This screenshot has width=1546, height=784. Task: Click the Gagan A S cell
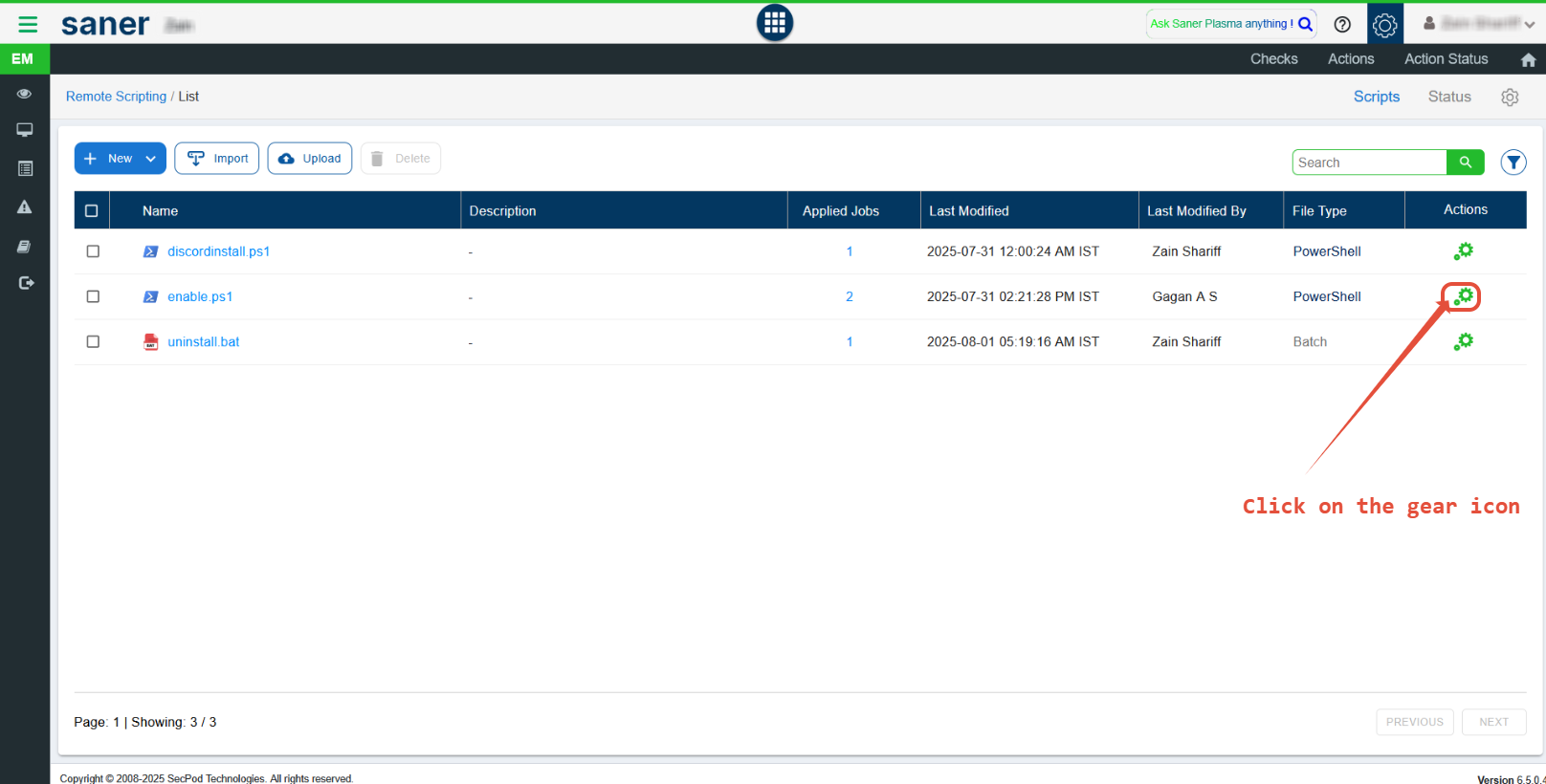point(1184,296)
